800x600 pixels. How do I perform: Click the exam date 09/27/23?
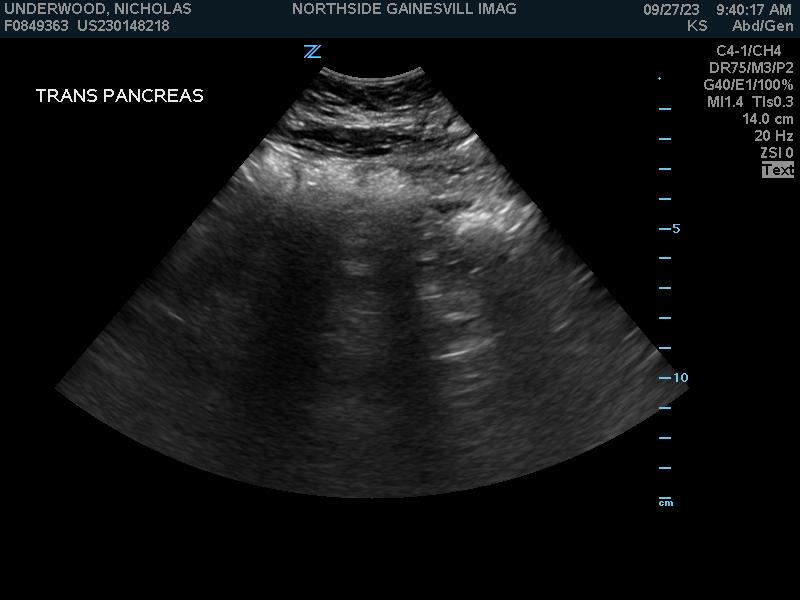pyautogui.click(x=671, y=9)
